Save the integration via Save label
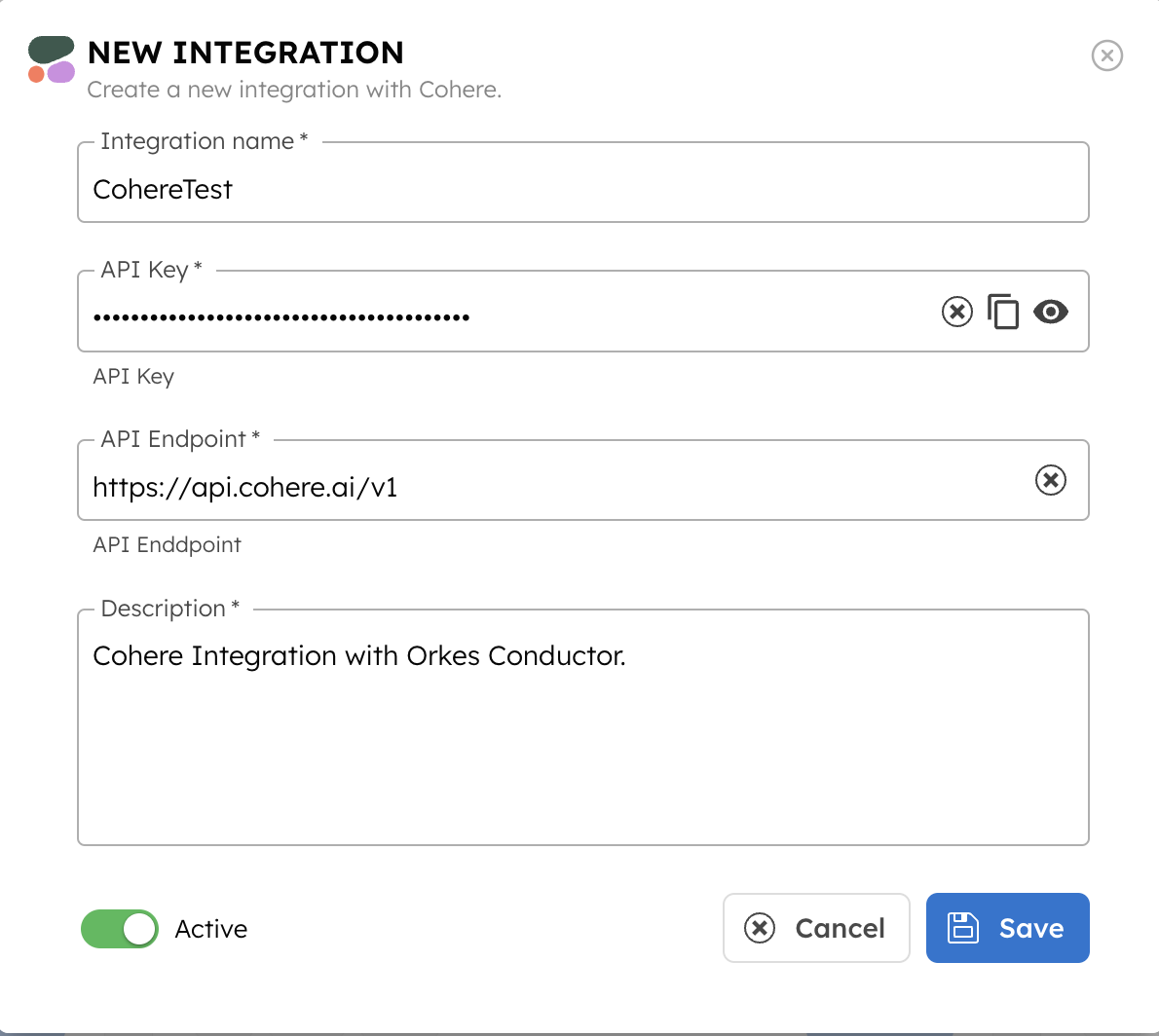 [x=1031, y=928]
